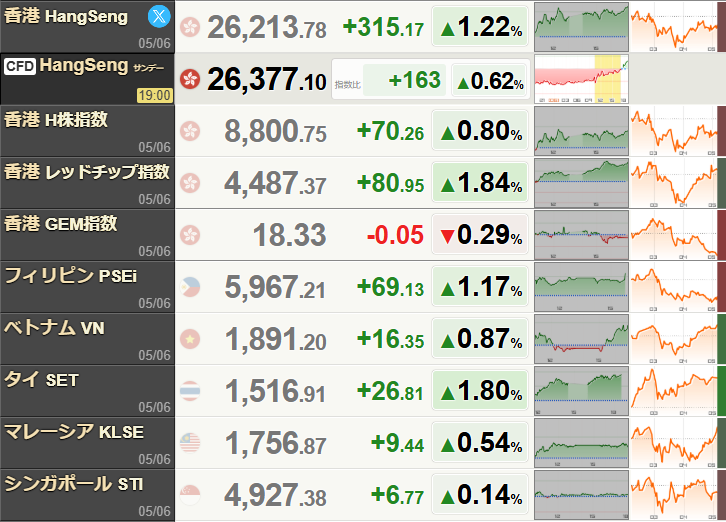Open タイ SET orange long-term chart
The image size is (726, 522).
(674, 391)
